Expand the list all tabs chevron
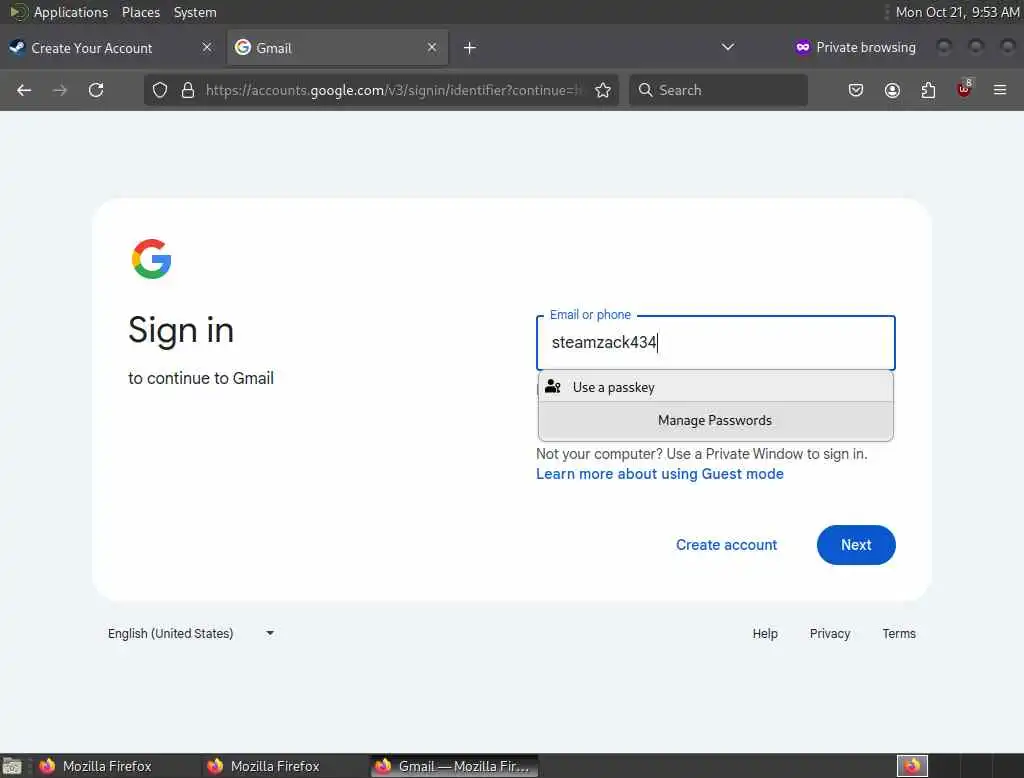The height and width of the screenshot is (778, 1024). (728, 47)
